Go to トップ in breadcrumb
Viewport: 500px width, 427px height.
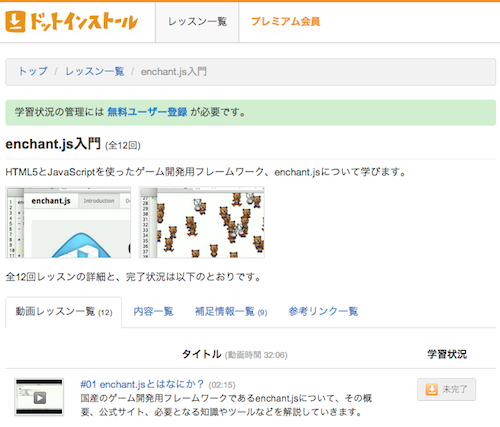tap(33, 71)
